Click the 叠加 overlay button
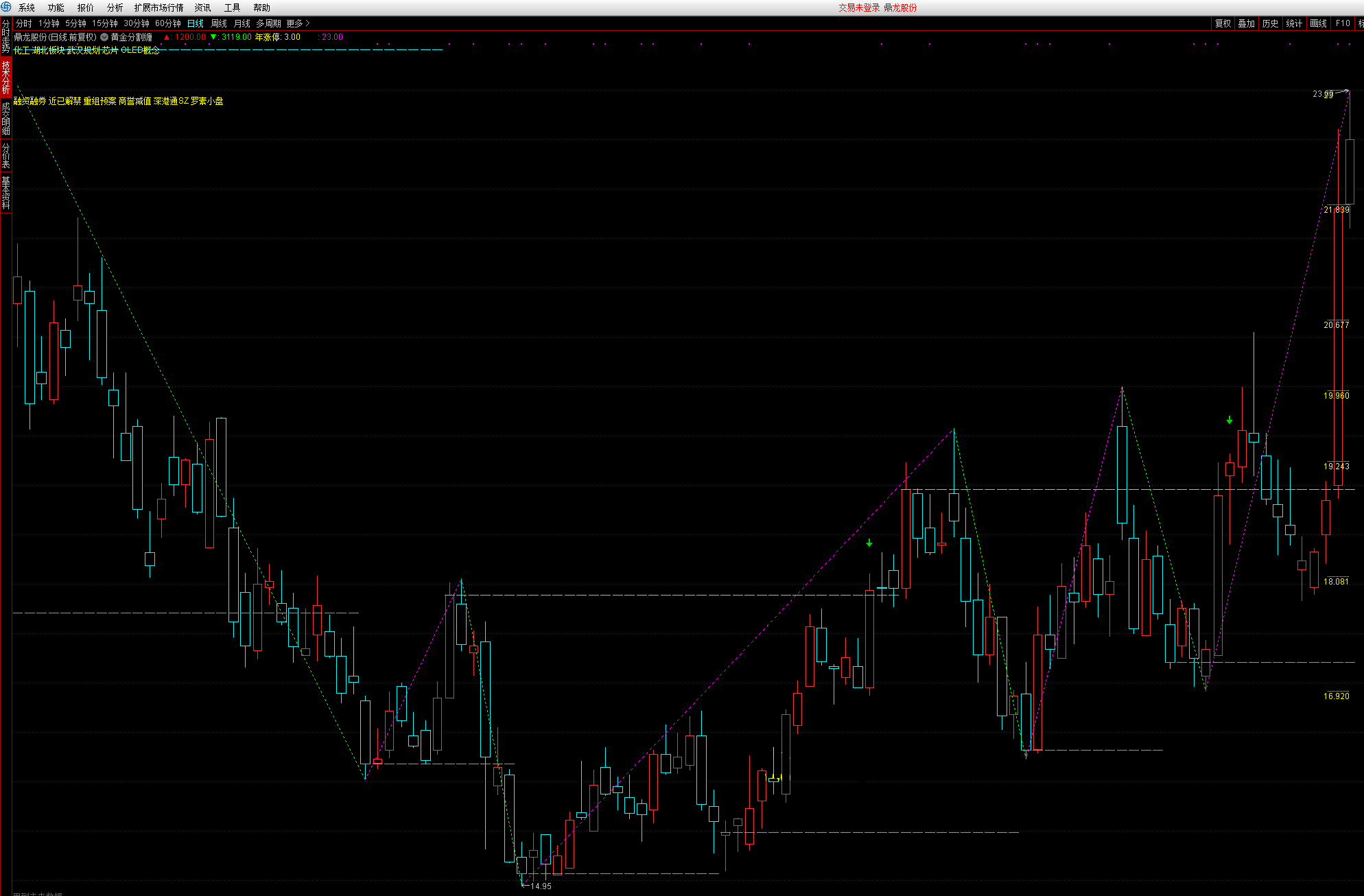This screenshot has width=1364, height=896. [1247, 23]
